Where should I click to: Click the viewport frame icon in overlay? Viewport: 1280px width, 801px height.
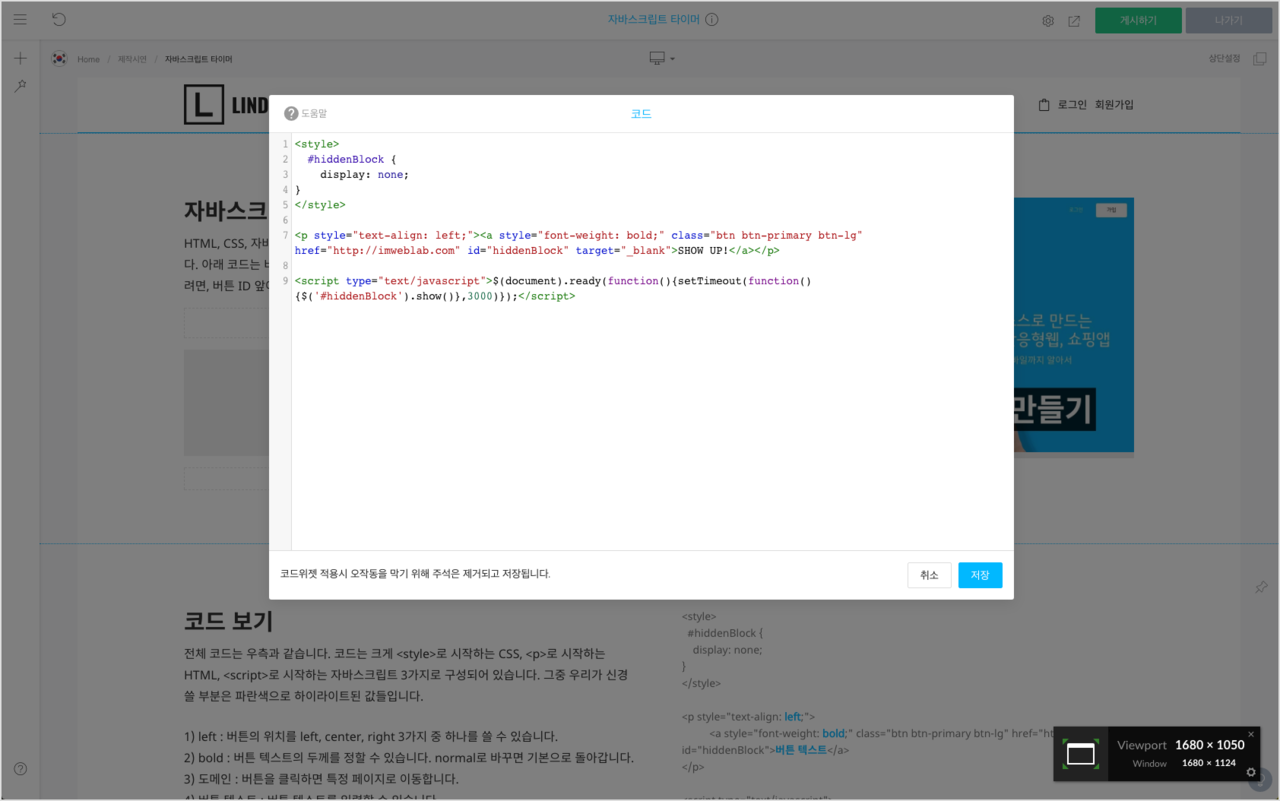(x=1081, y=754)
